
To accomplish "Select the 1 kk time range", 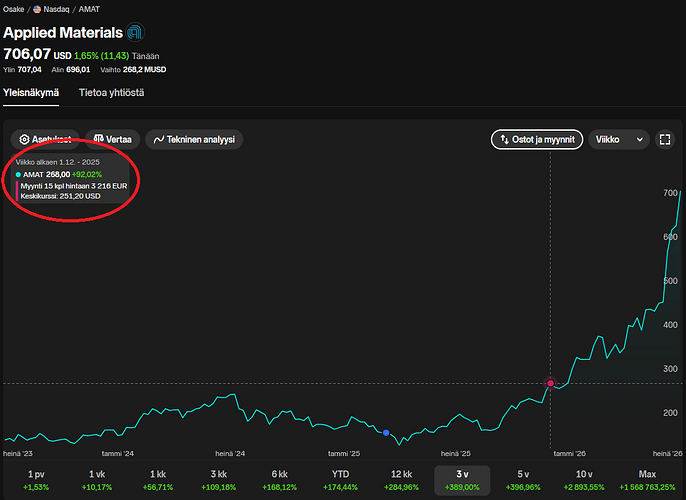I will click(x=158, y=480).
